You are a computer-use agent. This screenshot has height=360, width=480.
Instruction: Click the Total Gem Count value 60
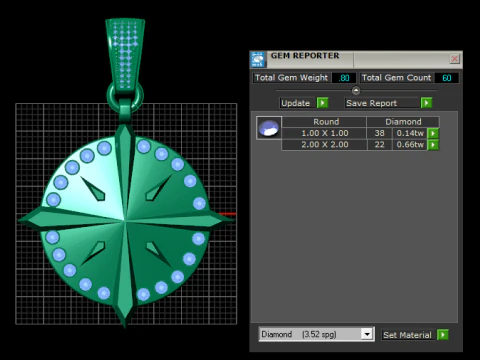[447, 78]
